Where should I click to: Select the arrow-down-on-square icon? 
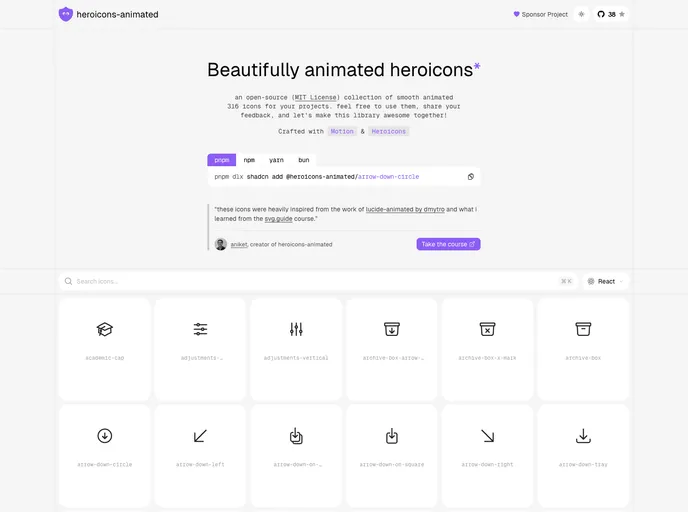click(392, 436)
